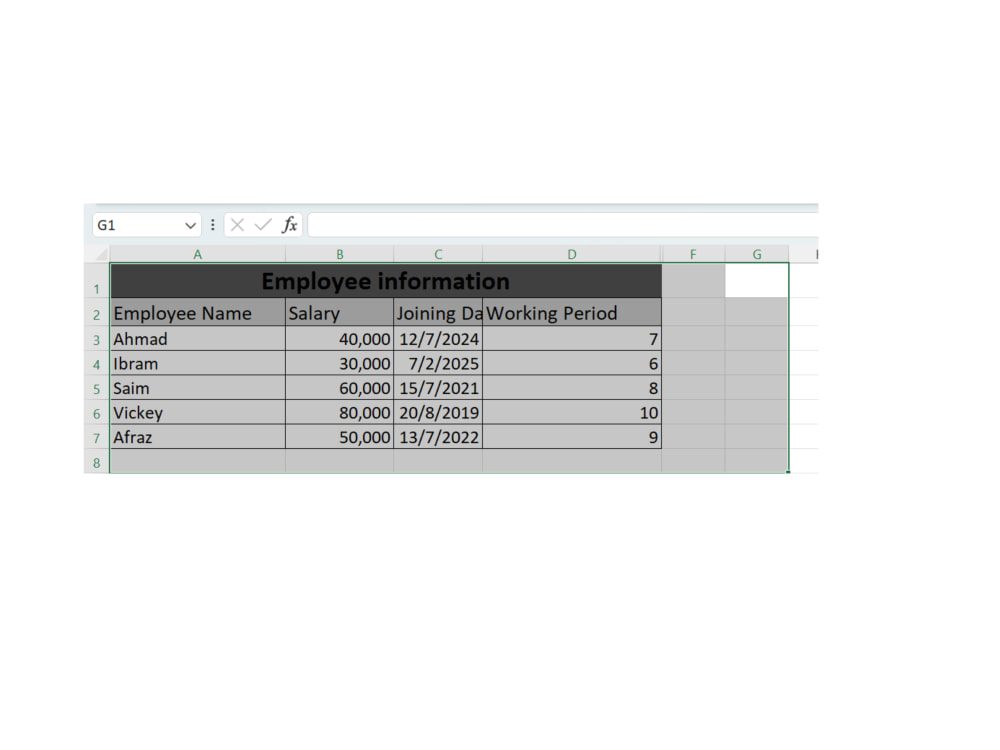Screen dimensions: 1000x750
Task: Select Vickey's working period cell 10
Action: (x=572, y=413)
